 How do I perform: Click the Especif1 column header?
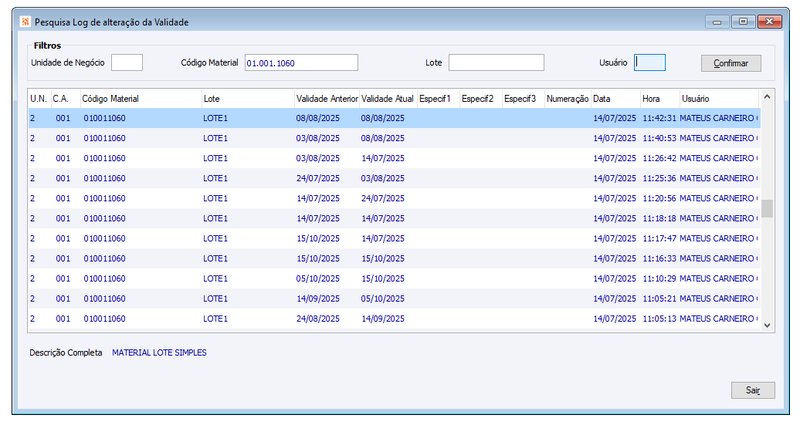(438, 98)
